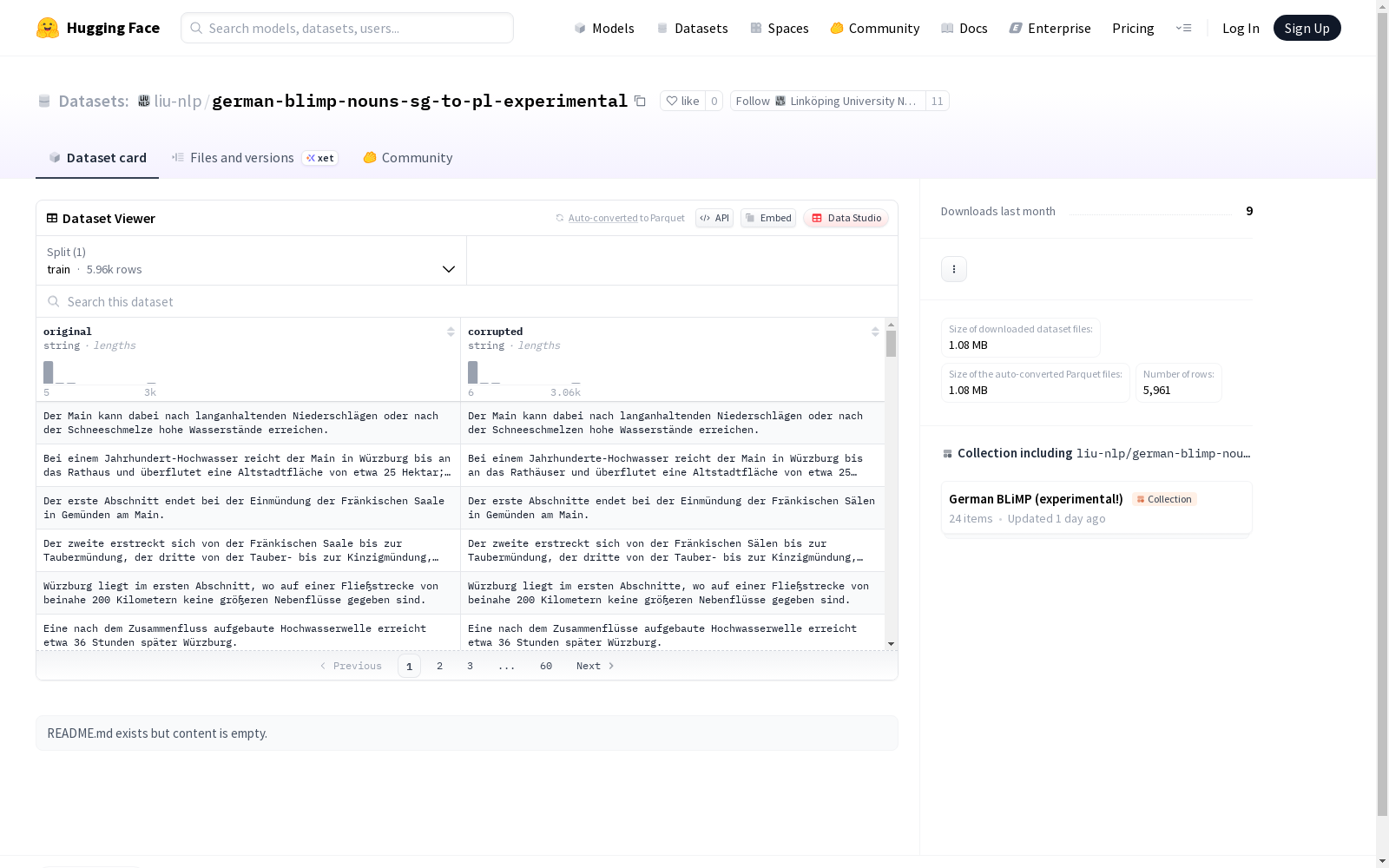1389x868 pixels.
Task: Sort by the original column arrows
Action: [451, 332]
